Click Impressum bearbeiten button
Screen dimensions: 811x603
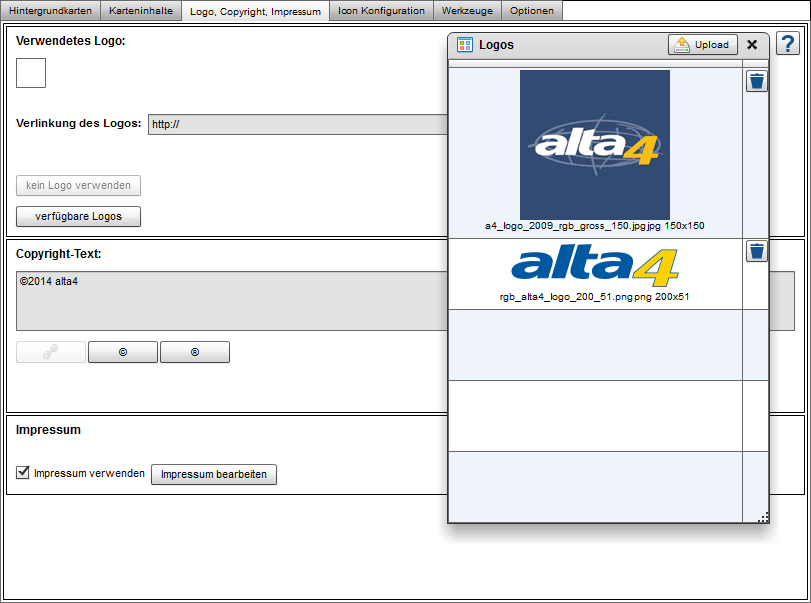coord(214,474)
